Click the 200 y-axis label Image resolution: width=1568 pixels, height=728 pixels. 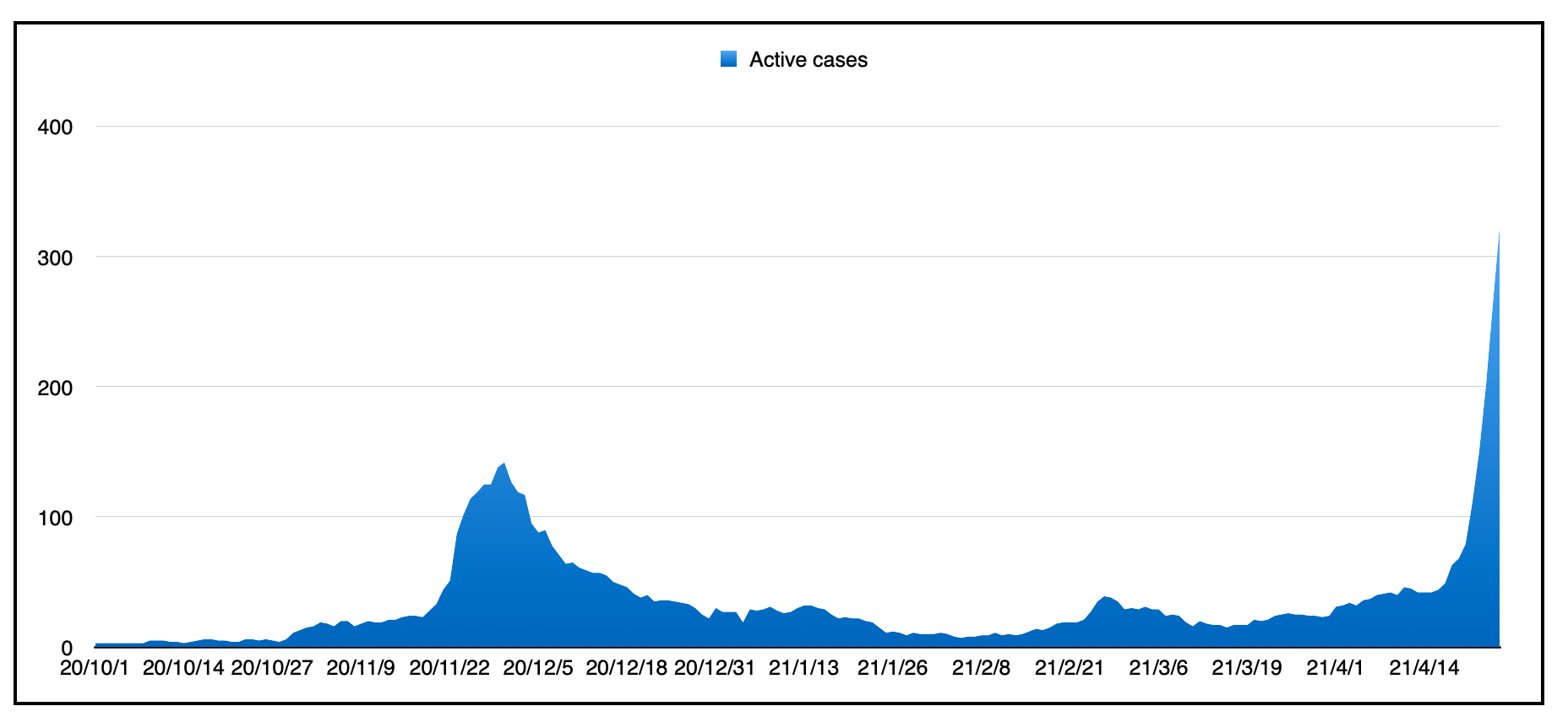click(x=56, y=388)
